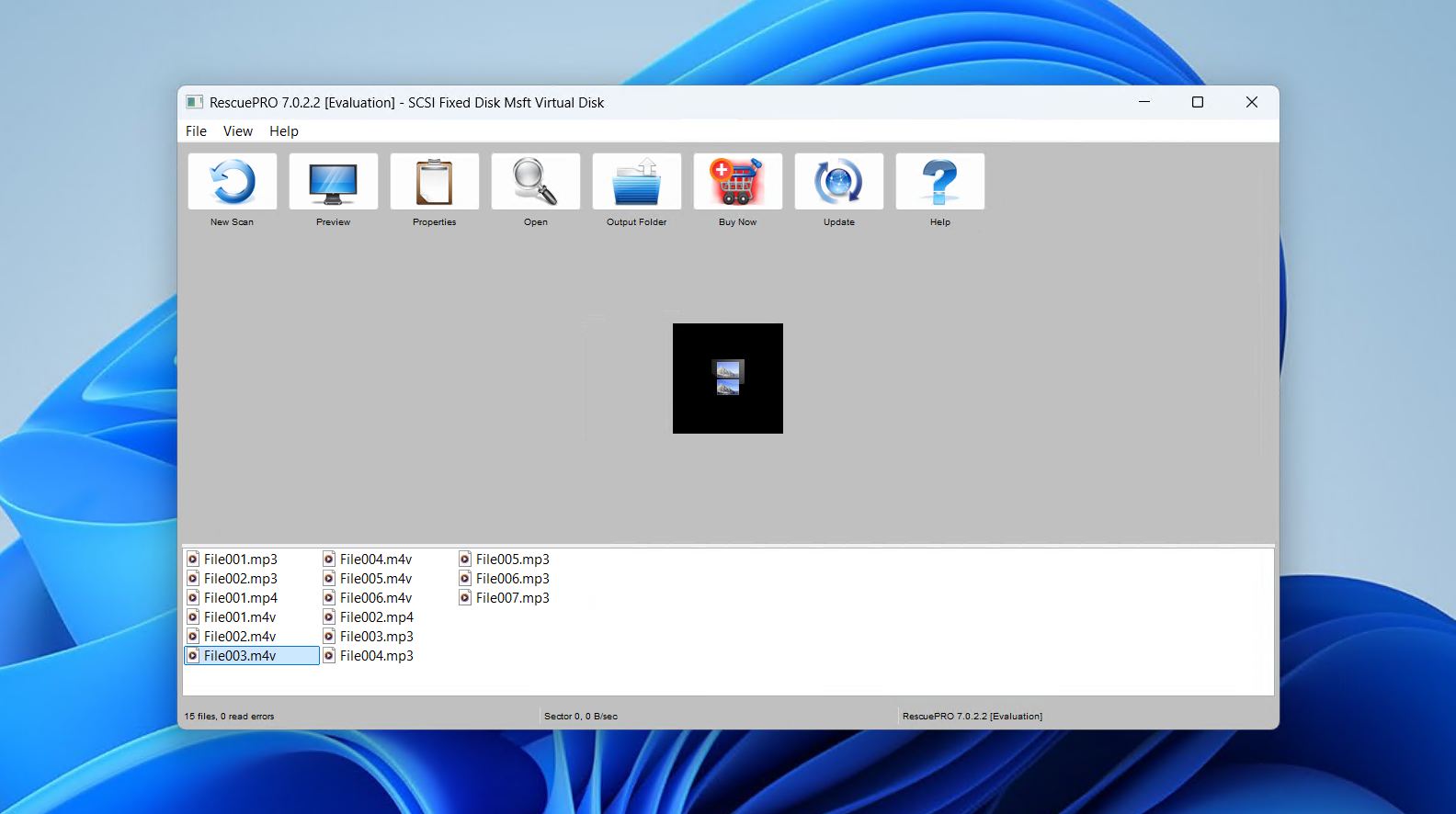The image size is (1456, 814).
Task: Click the Open magnifying glass icon
Action: tap(535, 182)
